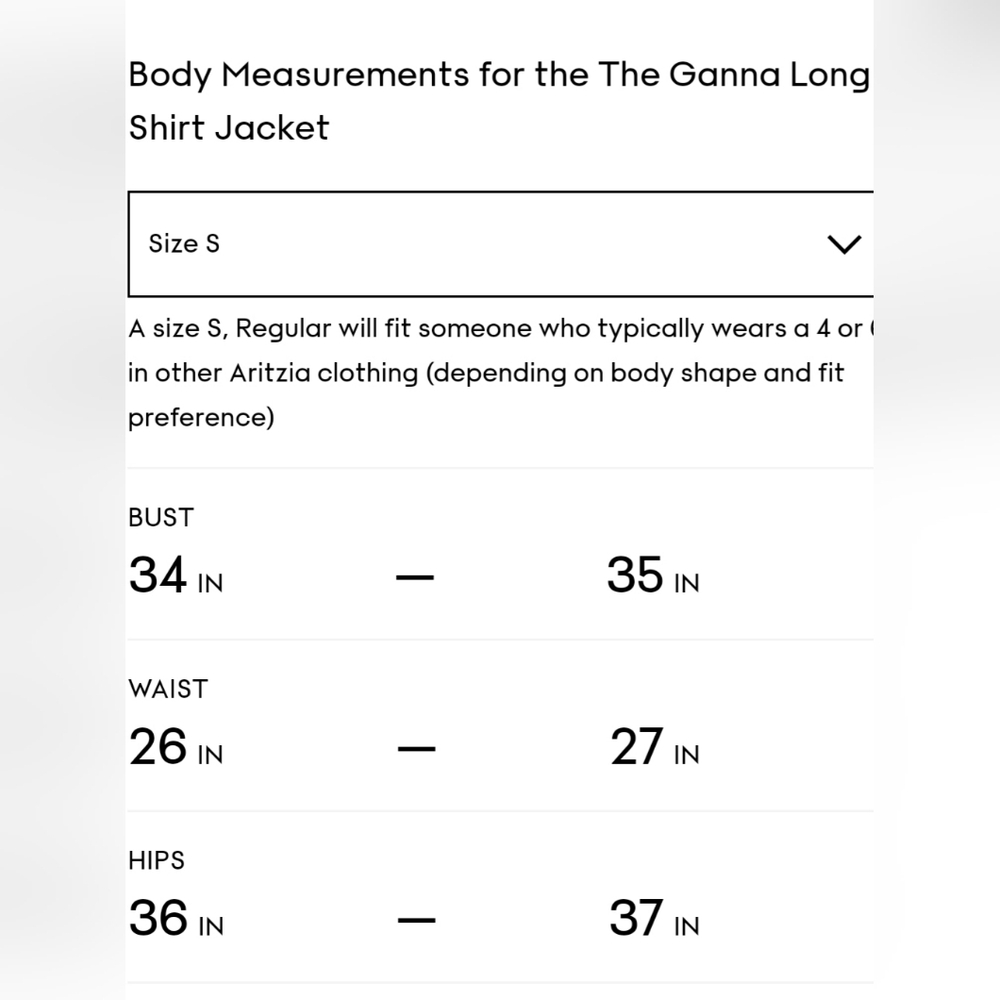Image resolution: width=1000 pixels, height=1000 pixels.
Task: Click the HIPS label
Action: pyautogui.click(x=156, y=860)
